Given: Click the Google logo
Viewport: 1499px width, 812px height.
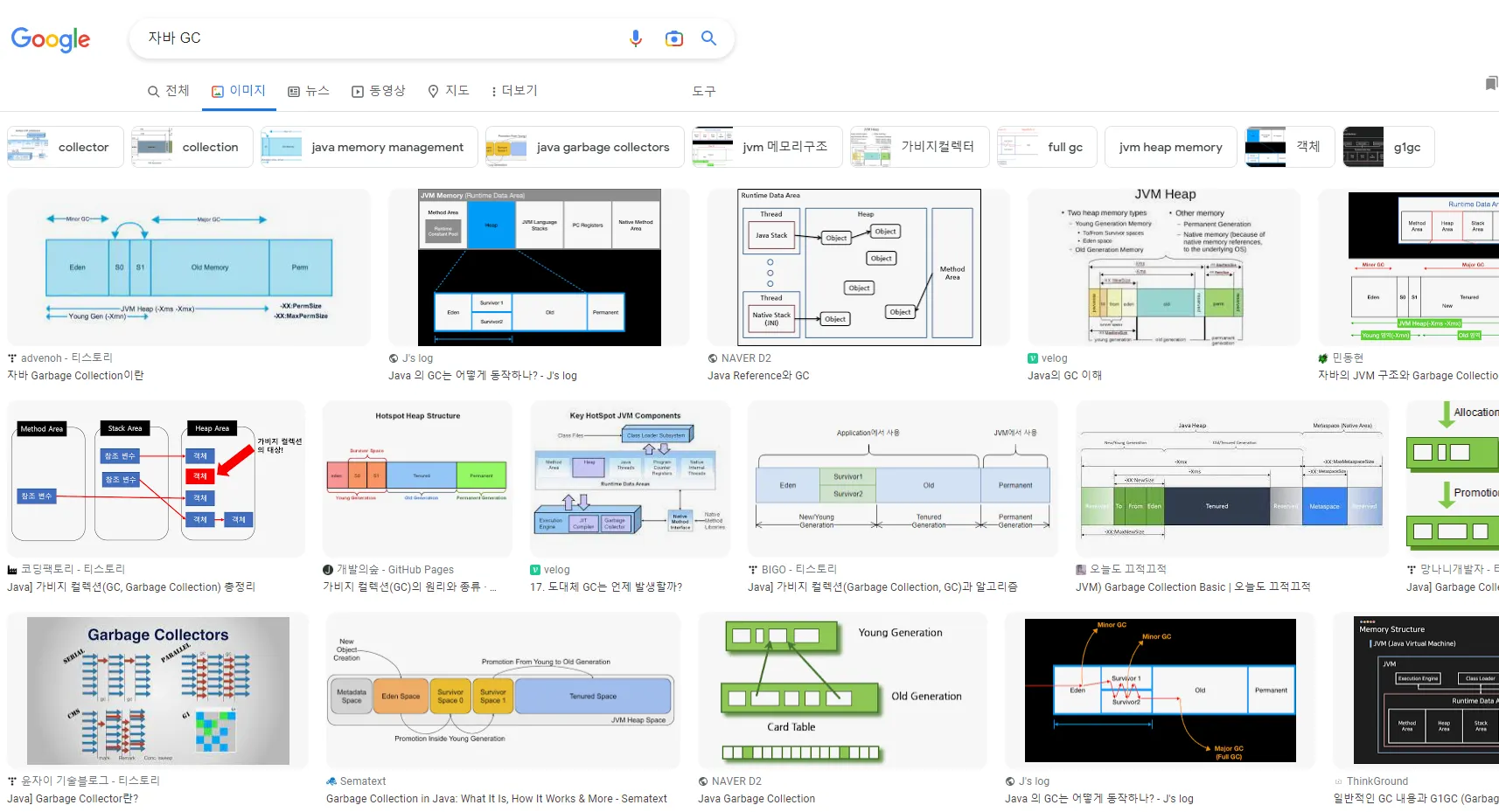Looking at the screenshot, I should (x=51, y=39).
